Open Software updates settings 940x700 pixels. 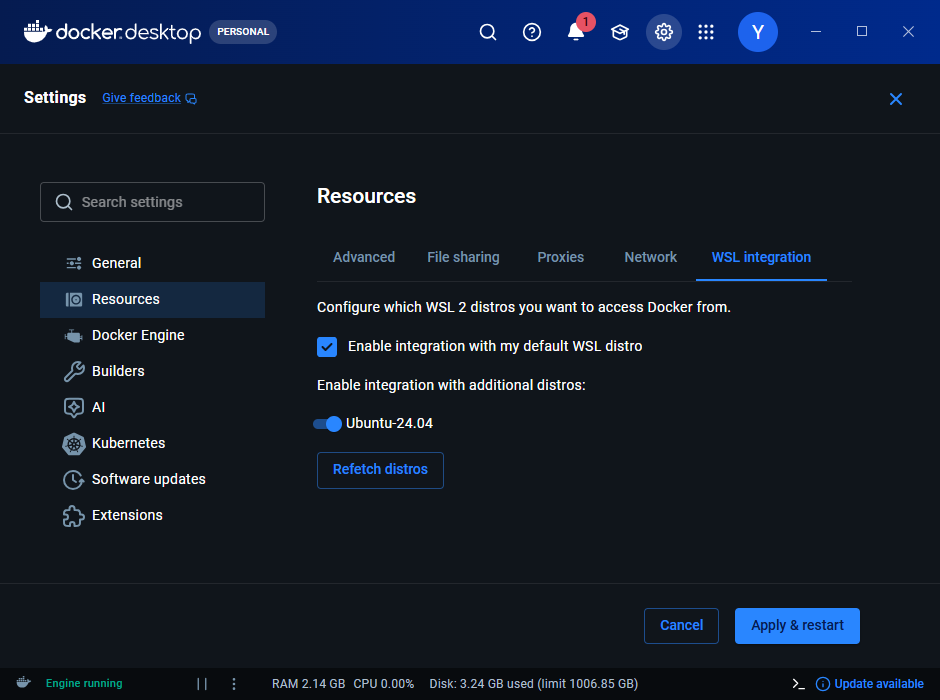(152, 479)
